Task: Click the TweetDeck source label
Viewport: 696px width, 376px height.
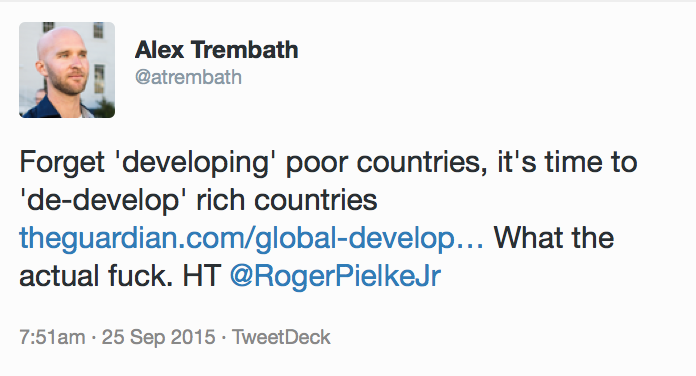Action: tap(281, 337)
